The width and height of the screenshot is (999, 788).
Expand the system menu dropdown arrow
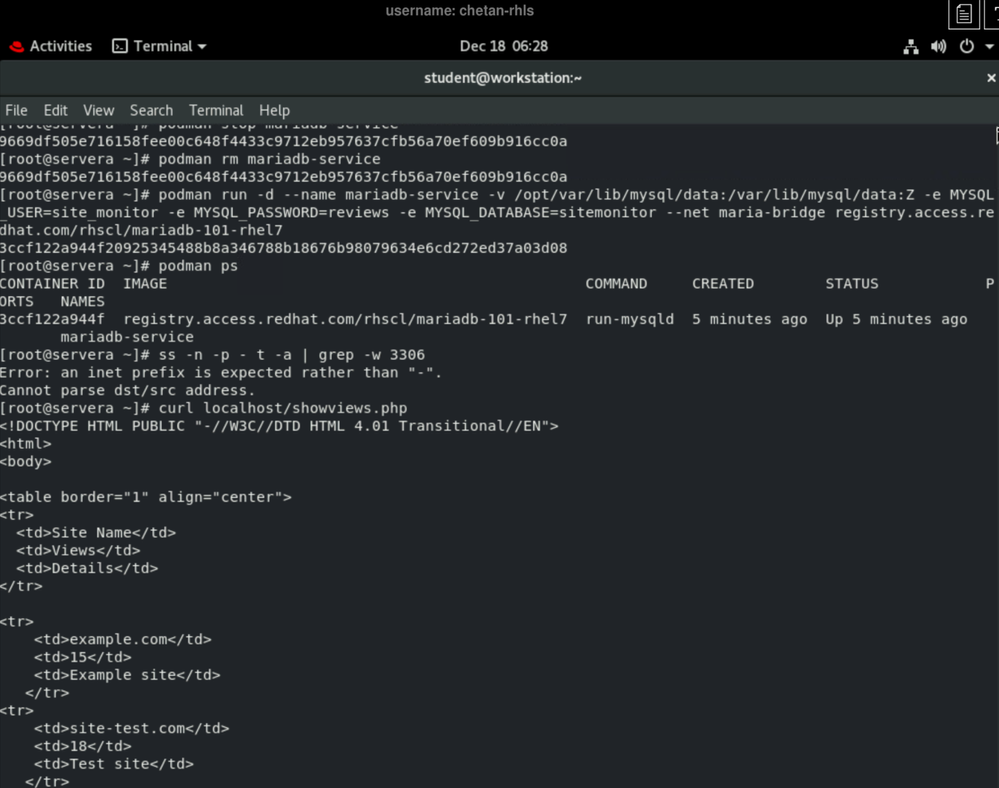[x=985, y=47]
